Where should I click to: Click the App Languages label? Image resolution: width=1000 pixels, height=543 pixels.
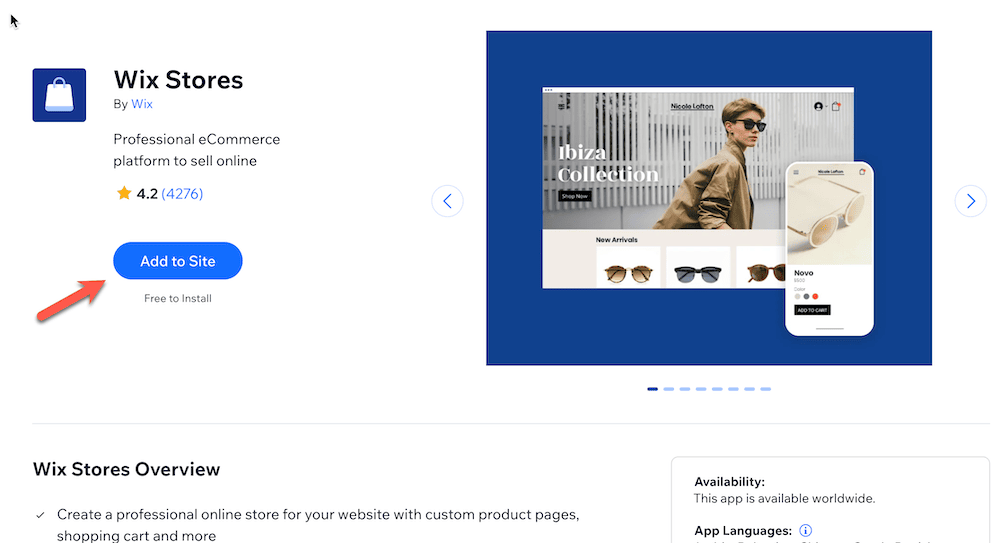[743, 531]
